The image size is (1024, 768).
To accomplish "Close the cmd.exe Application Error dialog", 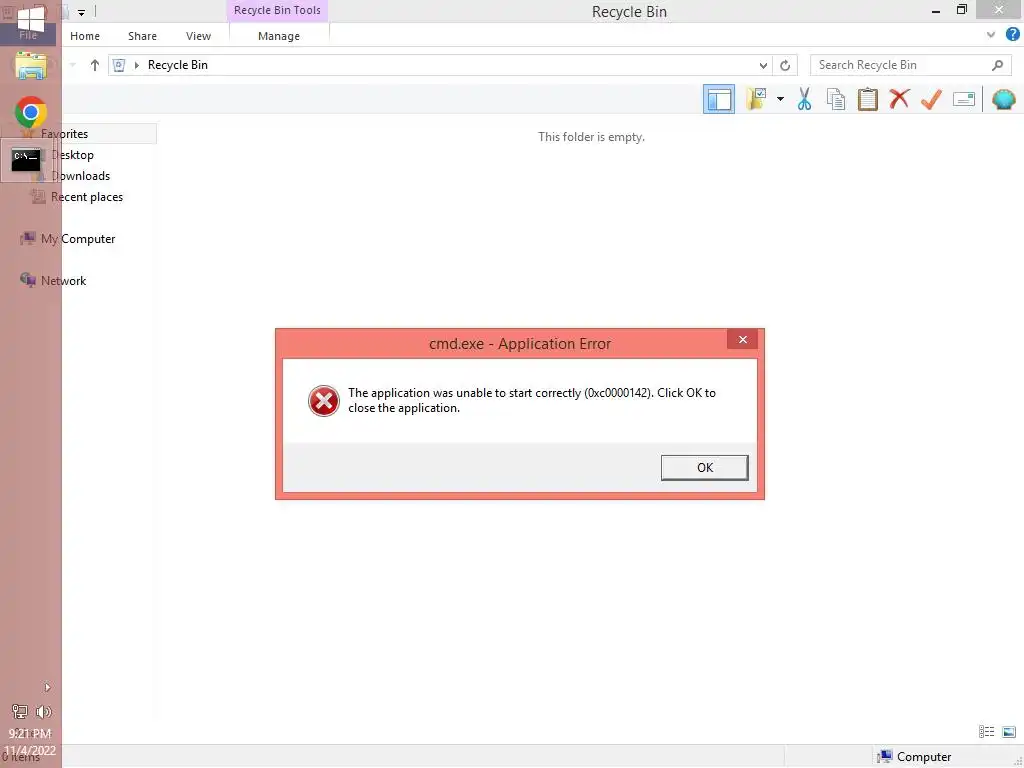I will pos(743,340).
